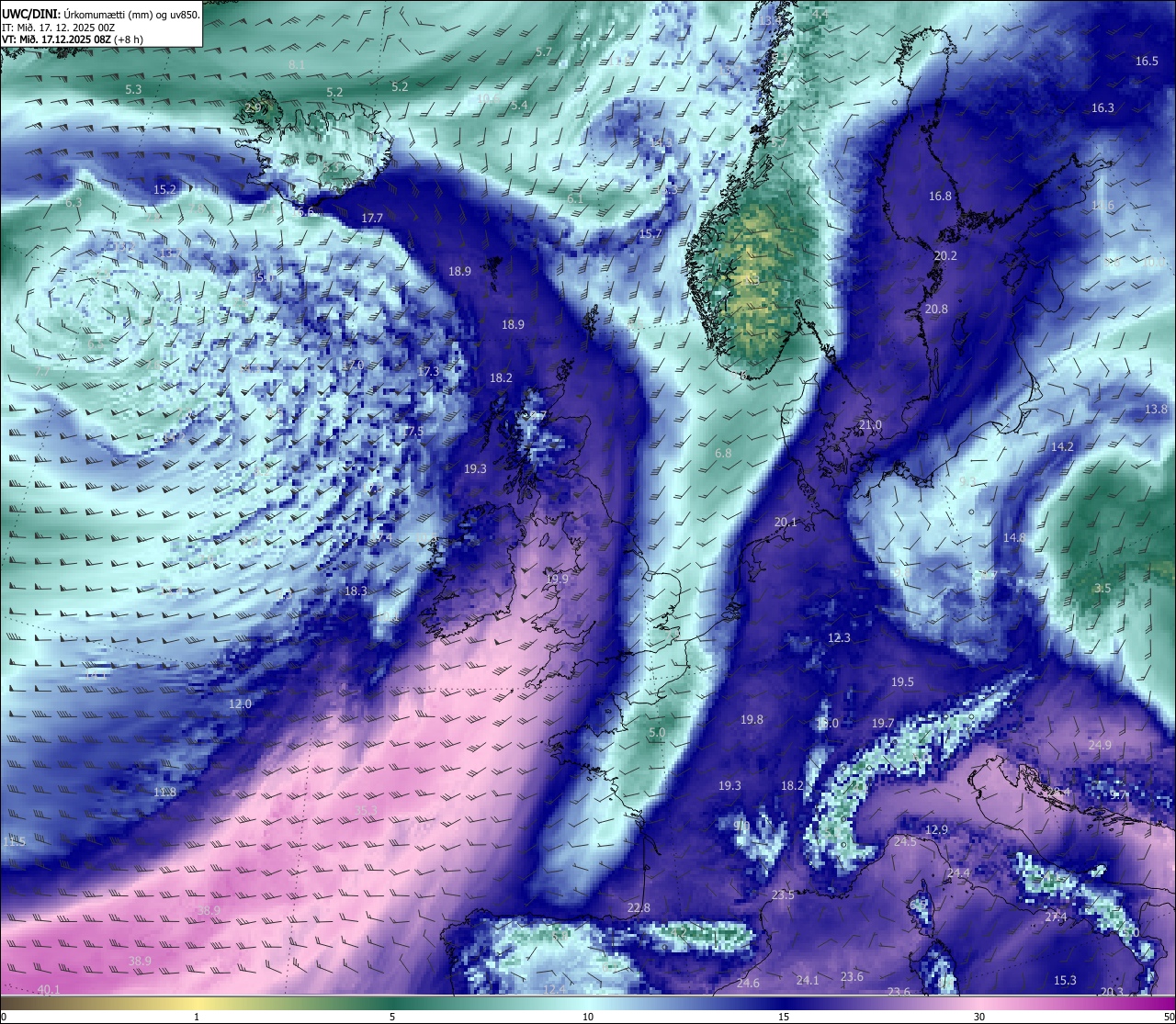The image size is (1176, 1024).
Task: Click the 18.3 value west of Ireland
Action: point(356,591)
